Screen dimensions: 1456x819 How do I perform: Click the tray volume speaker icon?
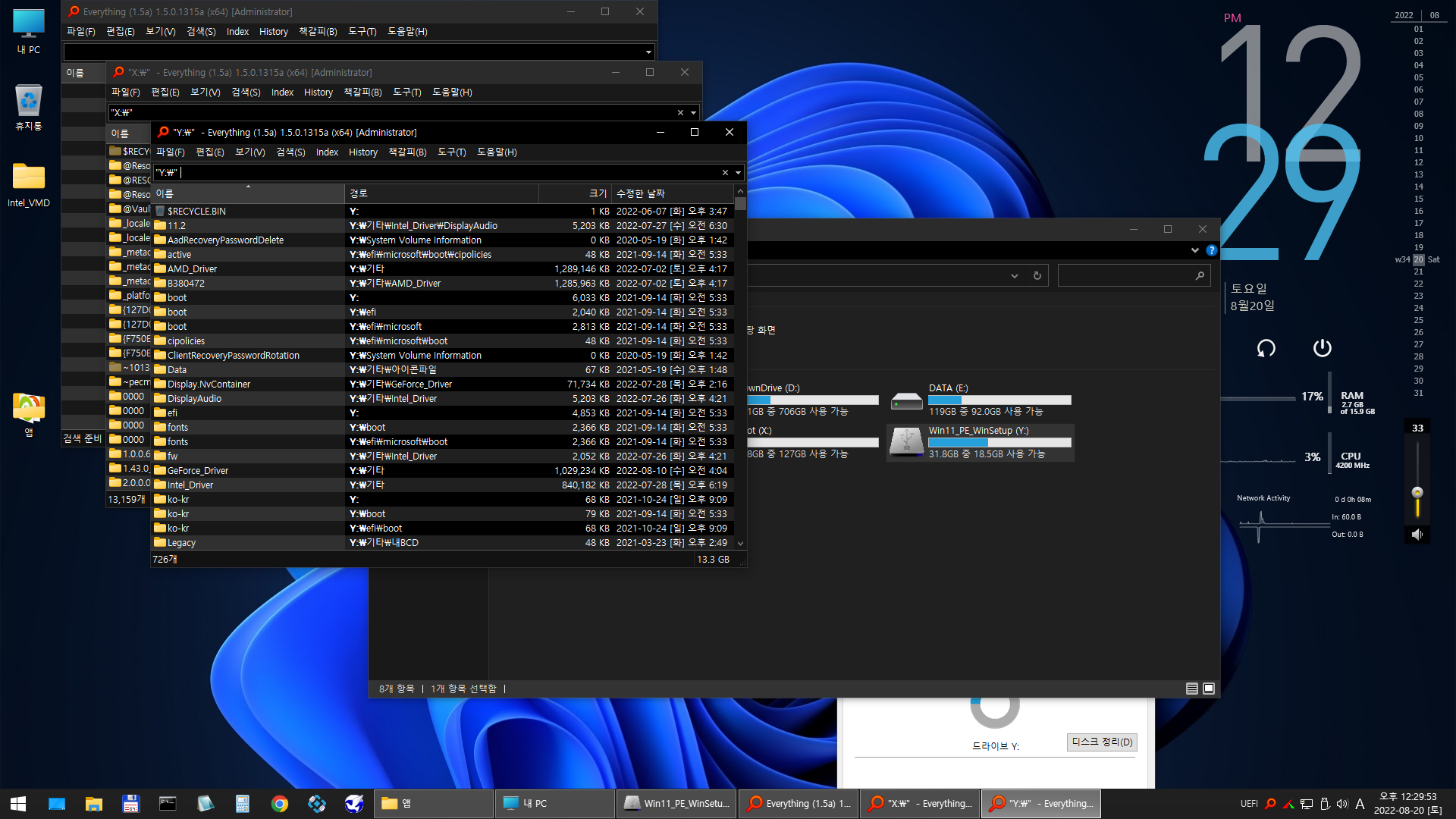1342,804
